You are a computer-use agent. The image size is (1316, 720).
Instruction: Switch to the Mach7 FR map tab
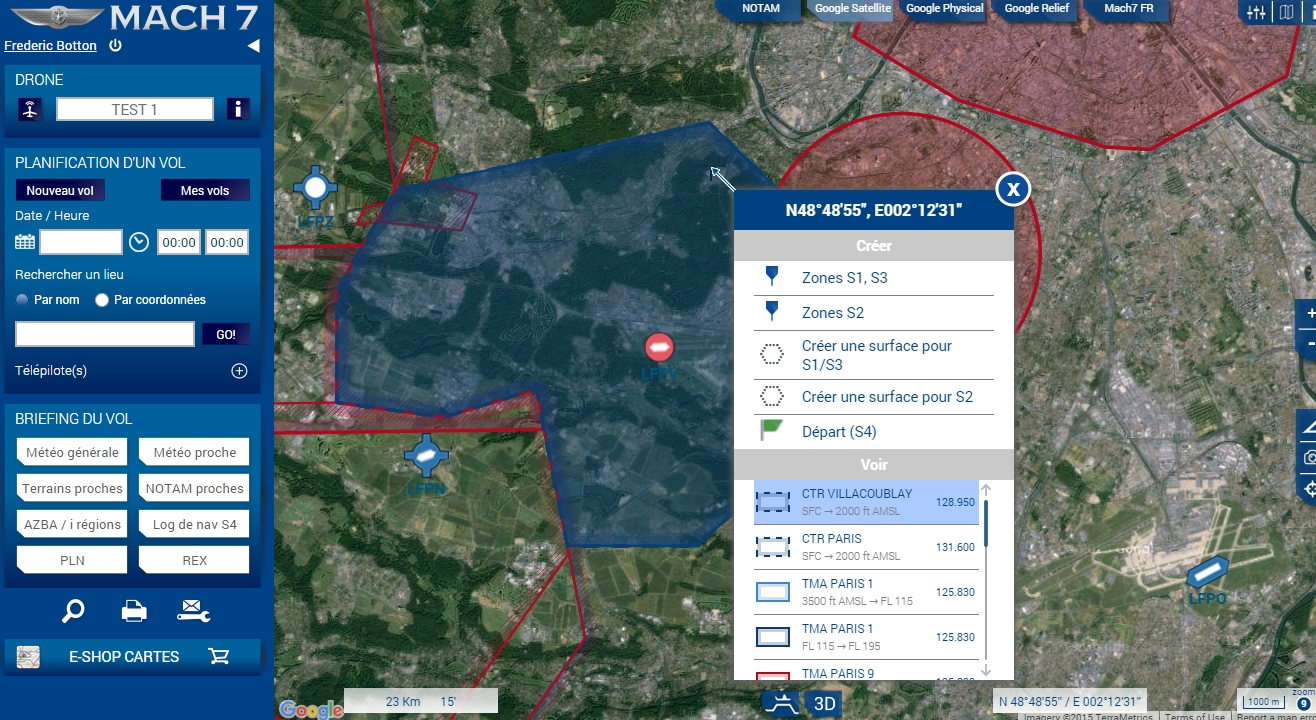tap(1128, 9)
